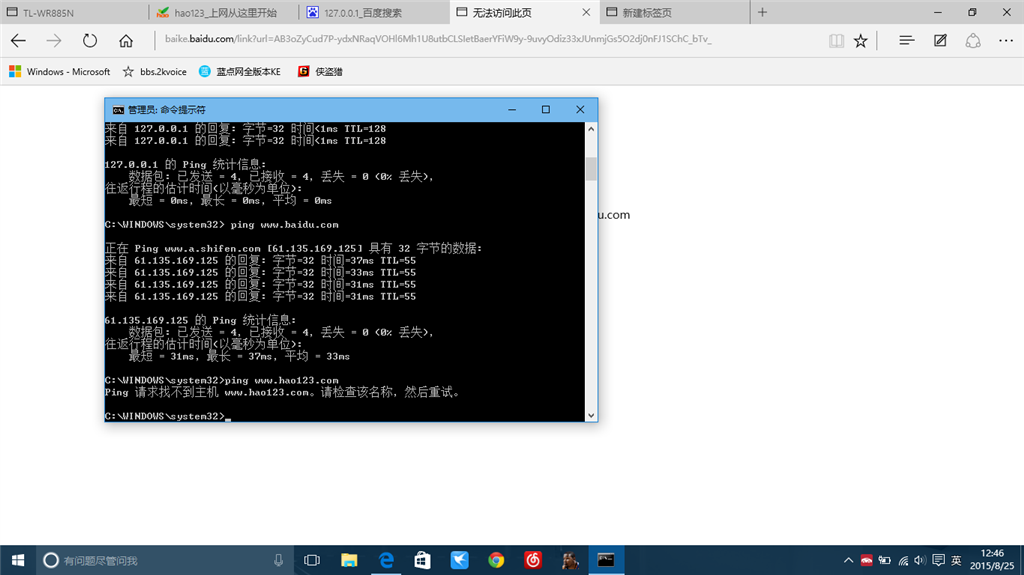Click the browser forward arrow
The image size is (1024, 575).
pos(54,41)
